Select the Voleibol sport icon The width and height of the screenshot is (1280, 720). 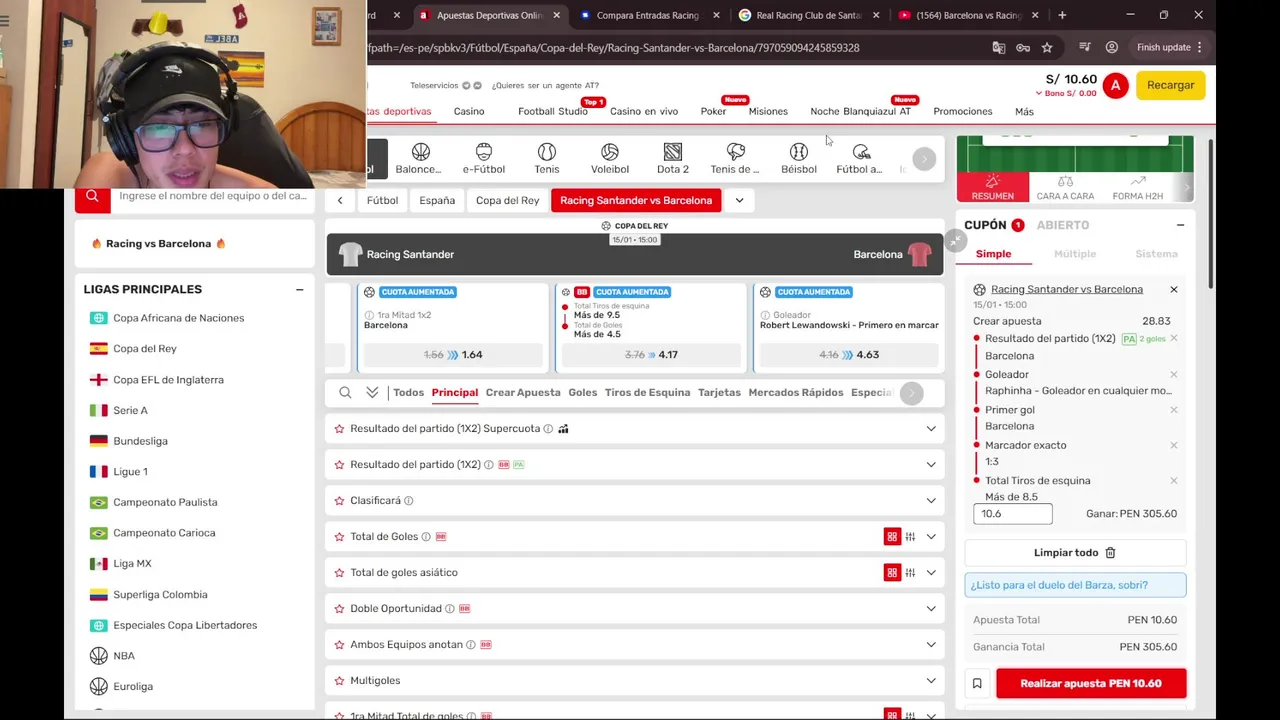point(610,151)
